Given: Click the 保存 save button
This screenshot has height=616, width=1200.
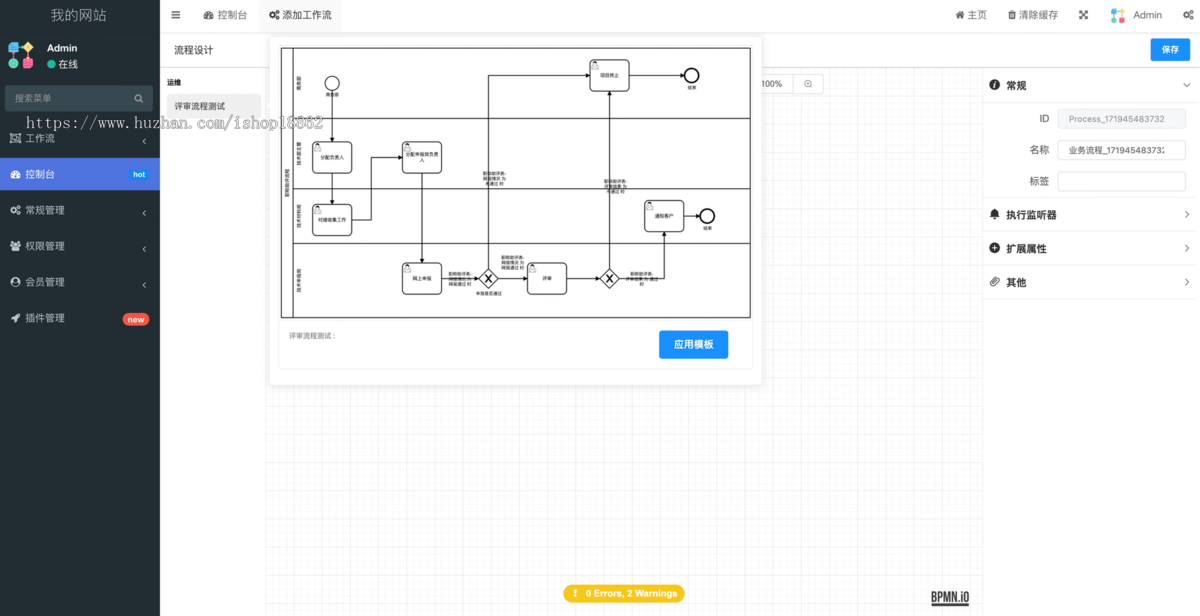Looking at the screenshot, I should click(x=1169, y=50).
